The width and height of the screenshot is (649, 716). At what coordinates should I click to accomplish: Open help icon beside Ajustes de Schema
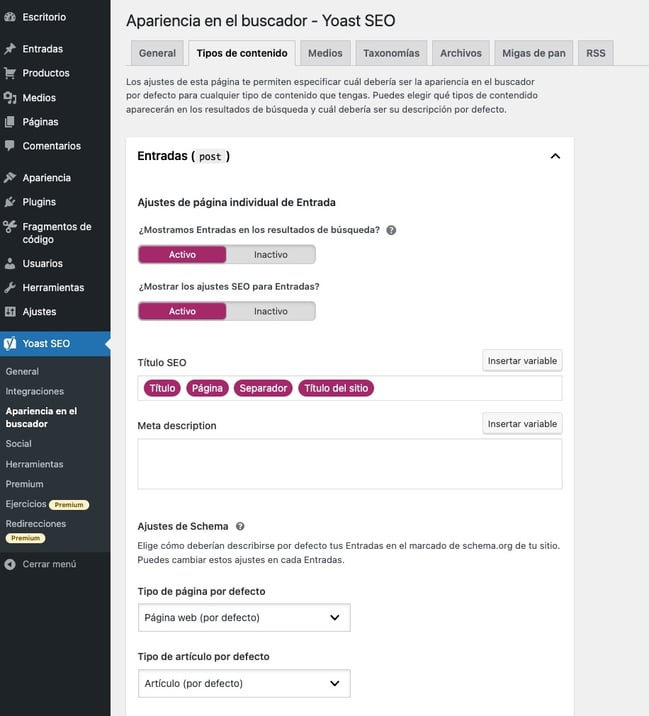[x=240, y=526]
